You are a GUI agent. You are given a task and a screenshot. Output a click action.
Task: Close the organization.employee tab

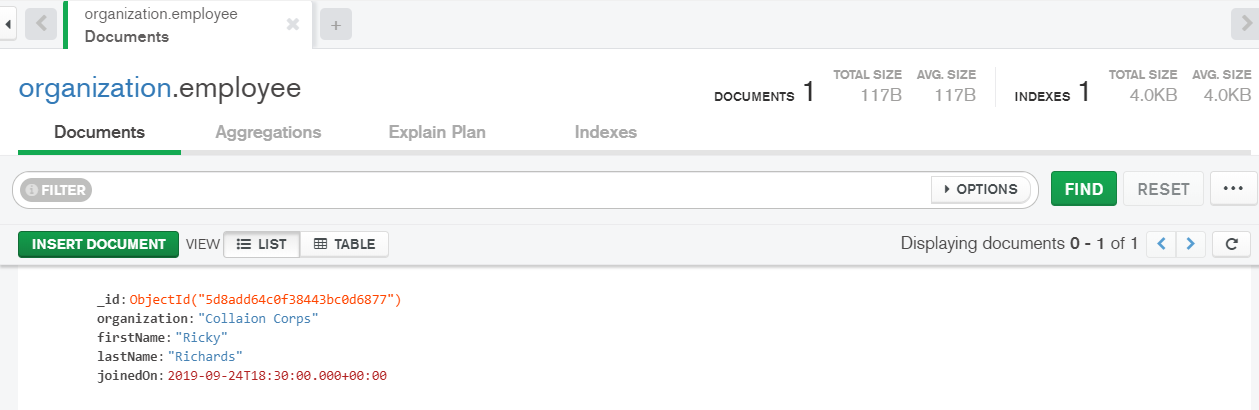[293, 25]
